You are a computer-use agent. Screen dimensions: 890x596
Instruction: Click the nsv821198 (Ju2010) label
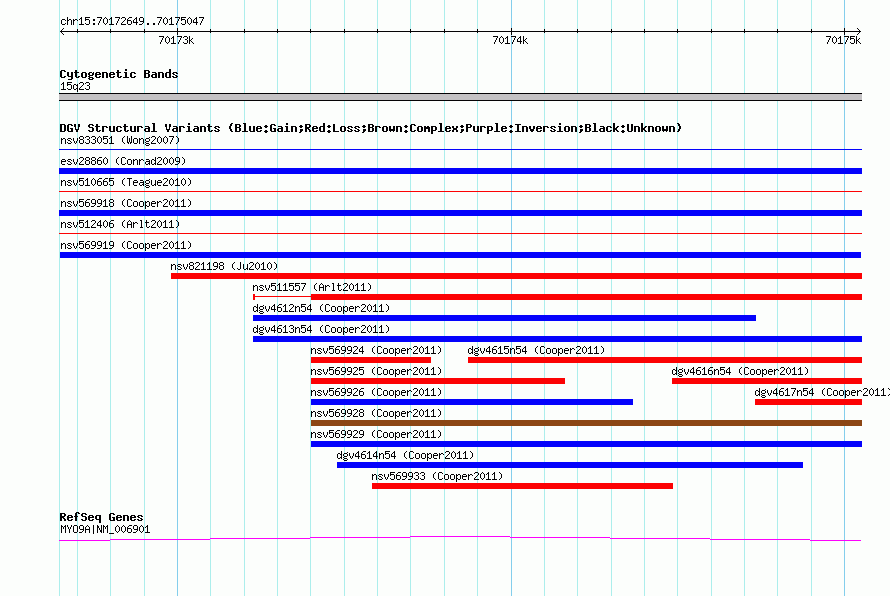tap(224, 266)
